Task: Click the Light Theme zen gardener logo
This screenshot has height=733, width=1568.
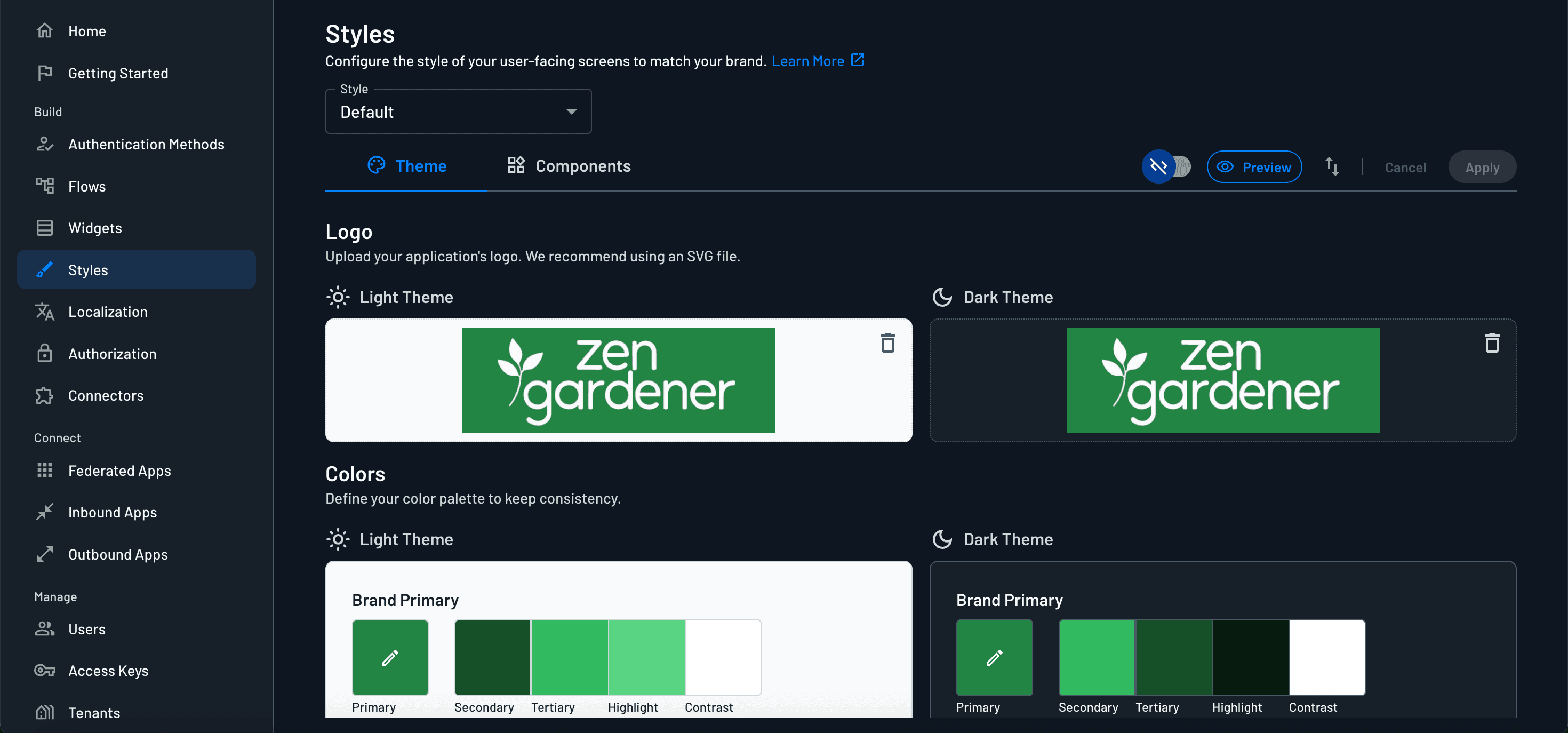Action: [618, 380]
